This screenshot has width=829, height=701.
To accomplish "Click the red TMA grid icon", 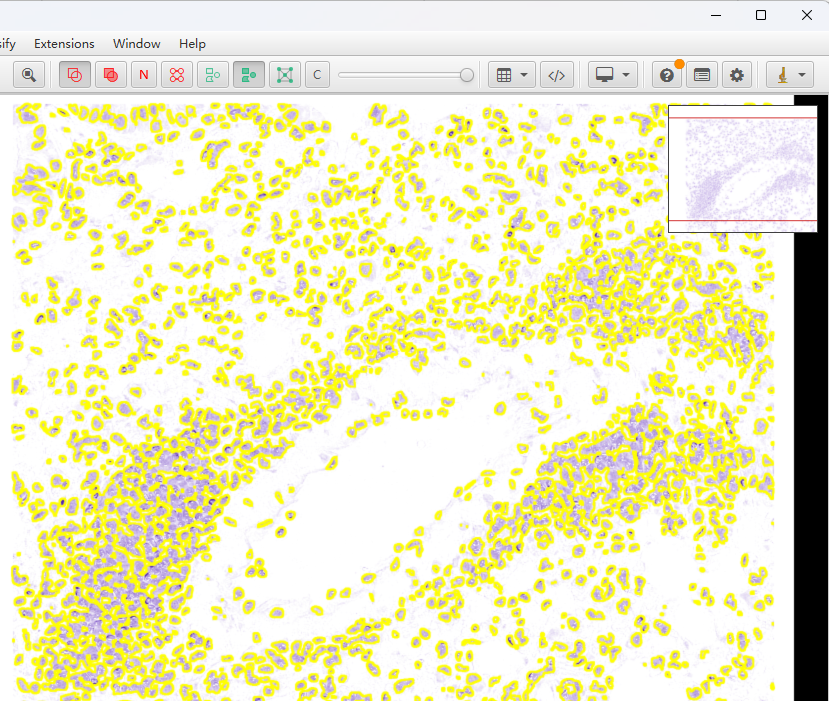I will point(177,75).
